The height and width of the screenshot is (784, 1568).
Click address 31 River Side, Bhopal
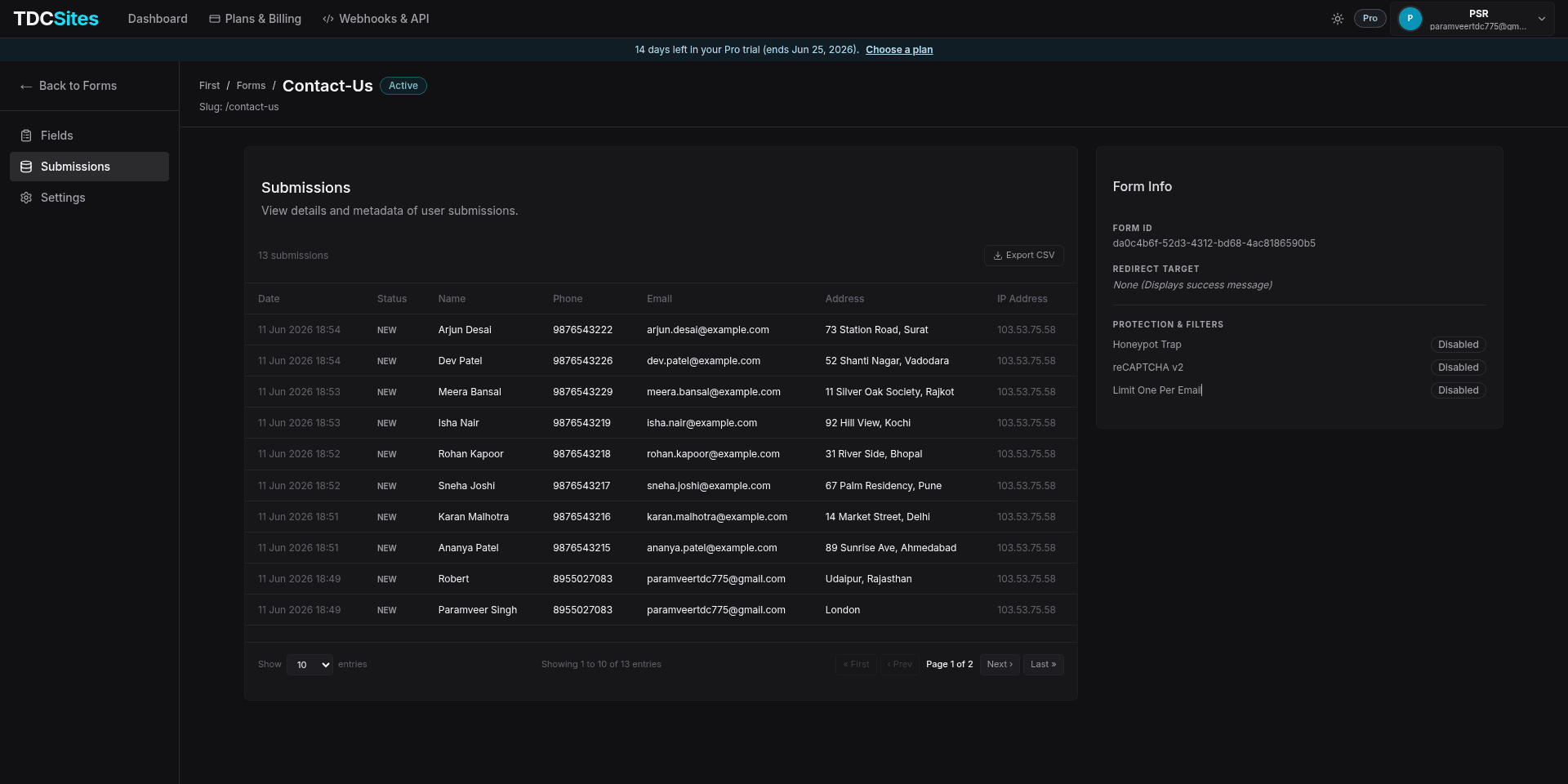tap(874, 454)
